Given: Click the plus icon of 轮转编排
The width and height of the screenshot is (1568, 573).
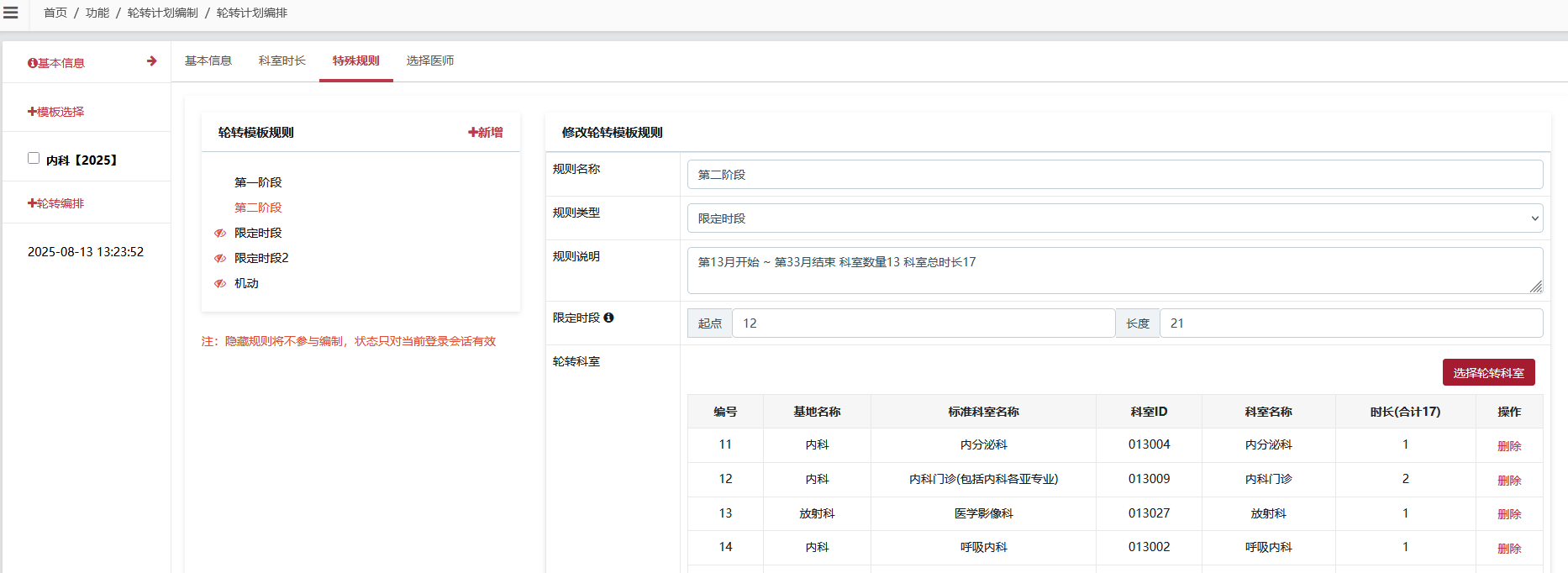Looking at the screenshot, I should click(32, 203).
